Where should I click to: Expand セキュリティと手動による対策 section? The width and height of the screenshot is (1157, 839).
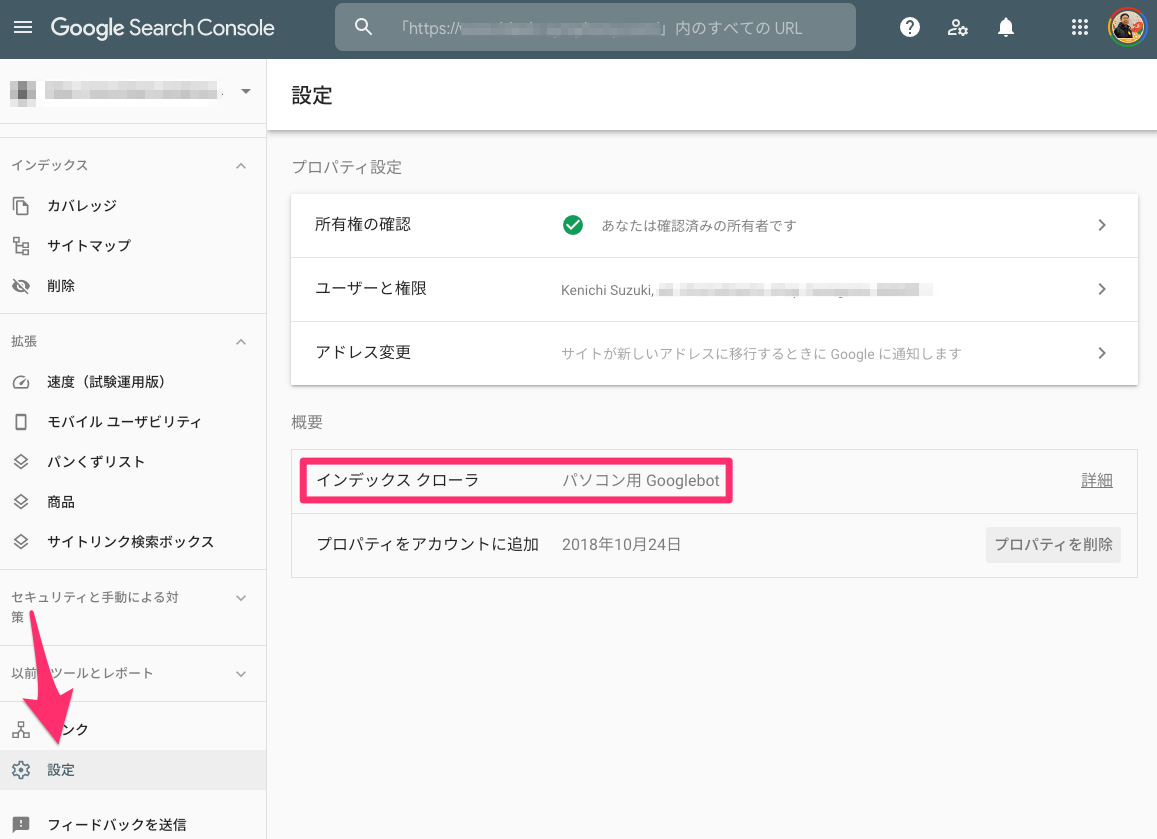pyautogui.click(x=241, y=598)
